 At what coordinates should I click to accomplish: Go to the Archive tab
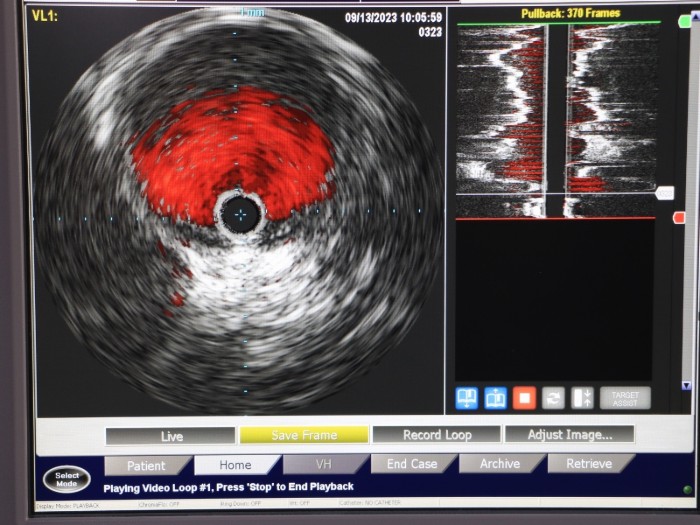(x=500, y=464)
